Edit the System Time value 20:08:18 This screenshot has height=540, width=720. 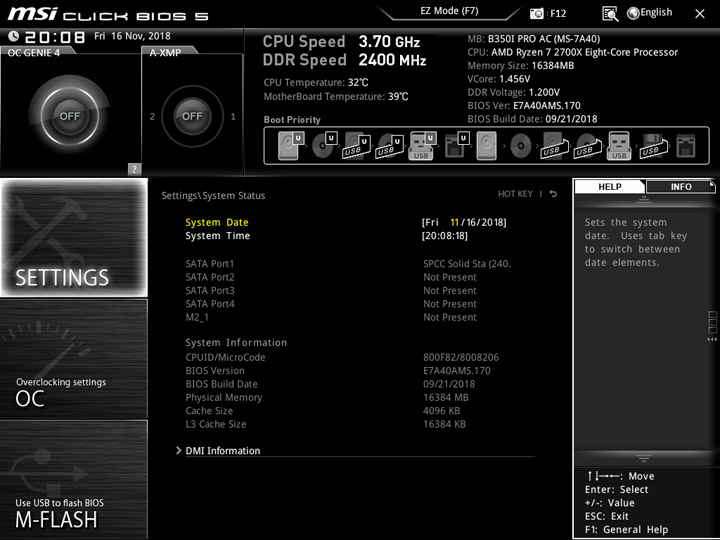pos(444,236)
